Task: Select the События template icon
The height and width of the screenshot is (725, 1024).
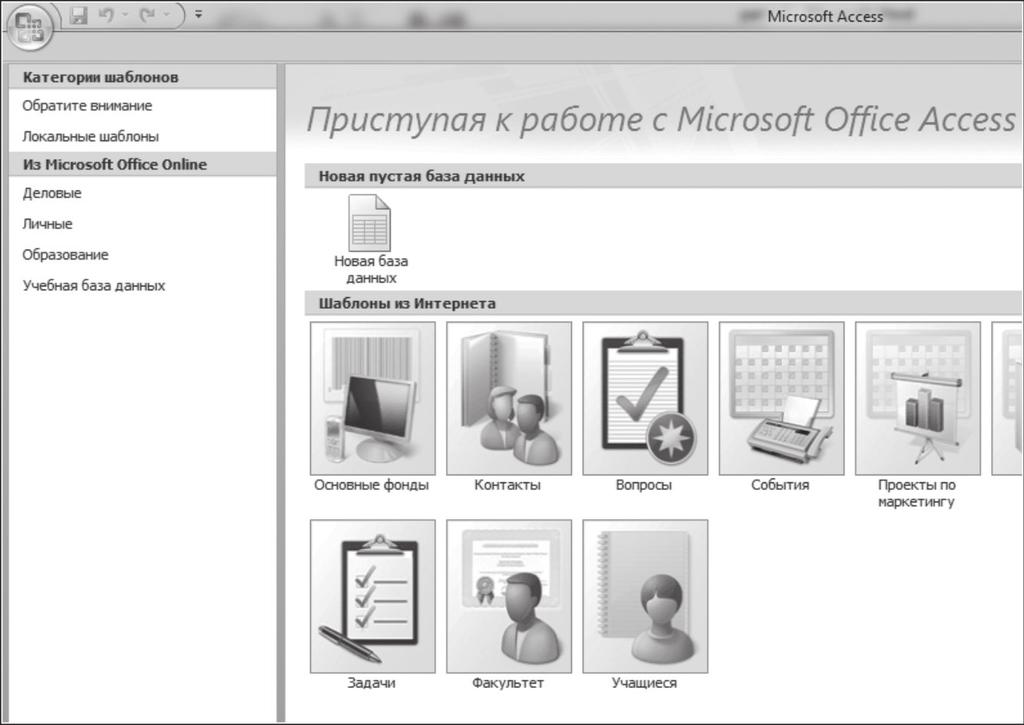Action: point(782,398)
